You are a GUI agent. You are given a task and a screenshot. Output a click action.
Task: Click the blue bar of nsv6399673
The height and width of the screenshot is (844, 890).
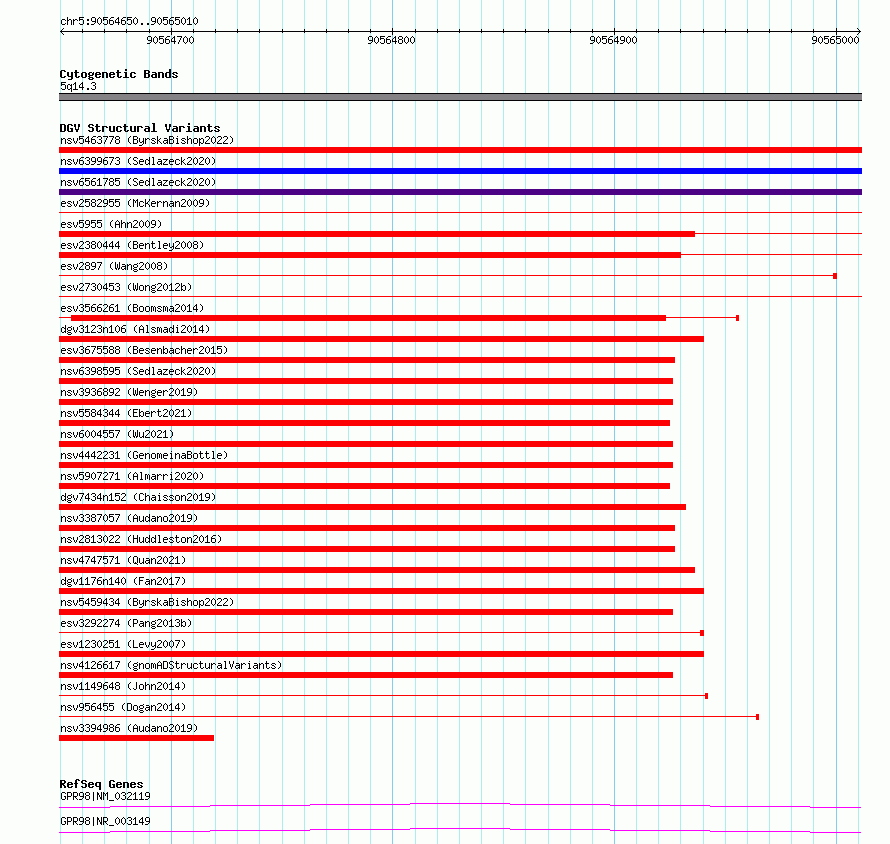point(460,171)
